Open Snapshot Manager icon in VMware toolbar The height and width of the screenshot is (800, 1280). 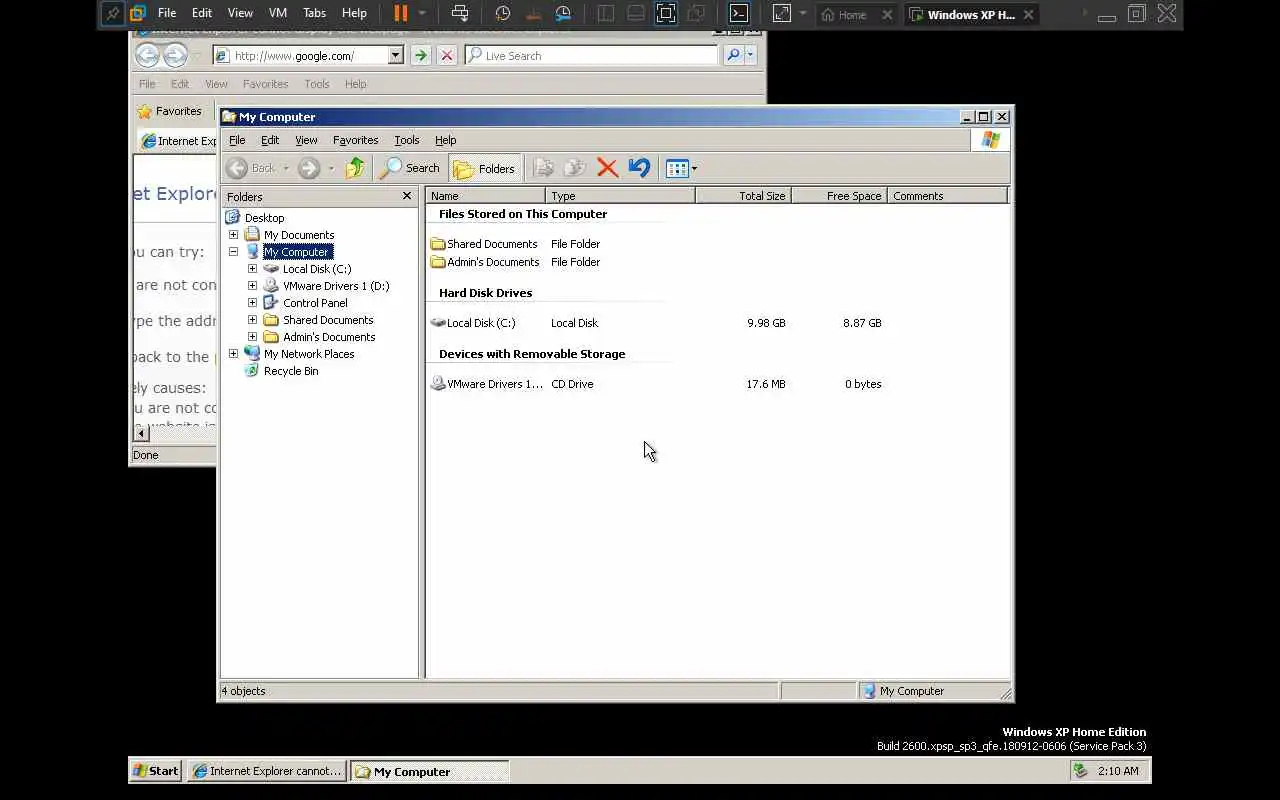[564, 13]
